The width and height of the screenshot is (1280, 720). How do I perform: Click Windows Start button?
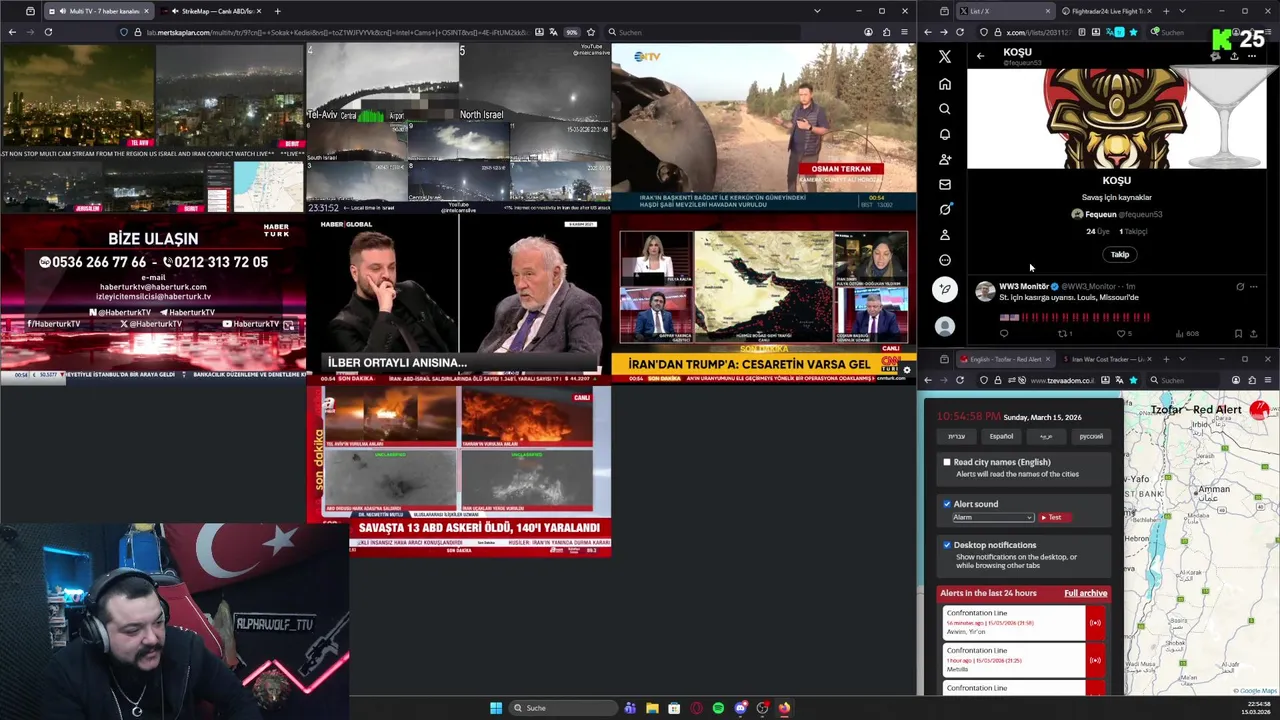coord(496,708)
